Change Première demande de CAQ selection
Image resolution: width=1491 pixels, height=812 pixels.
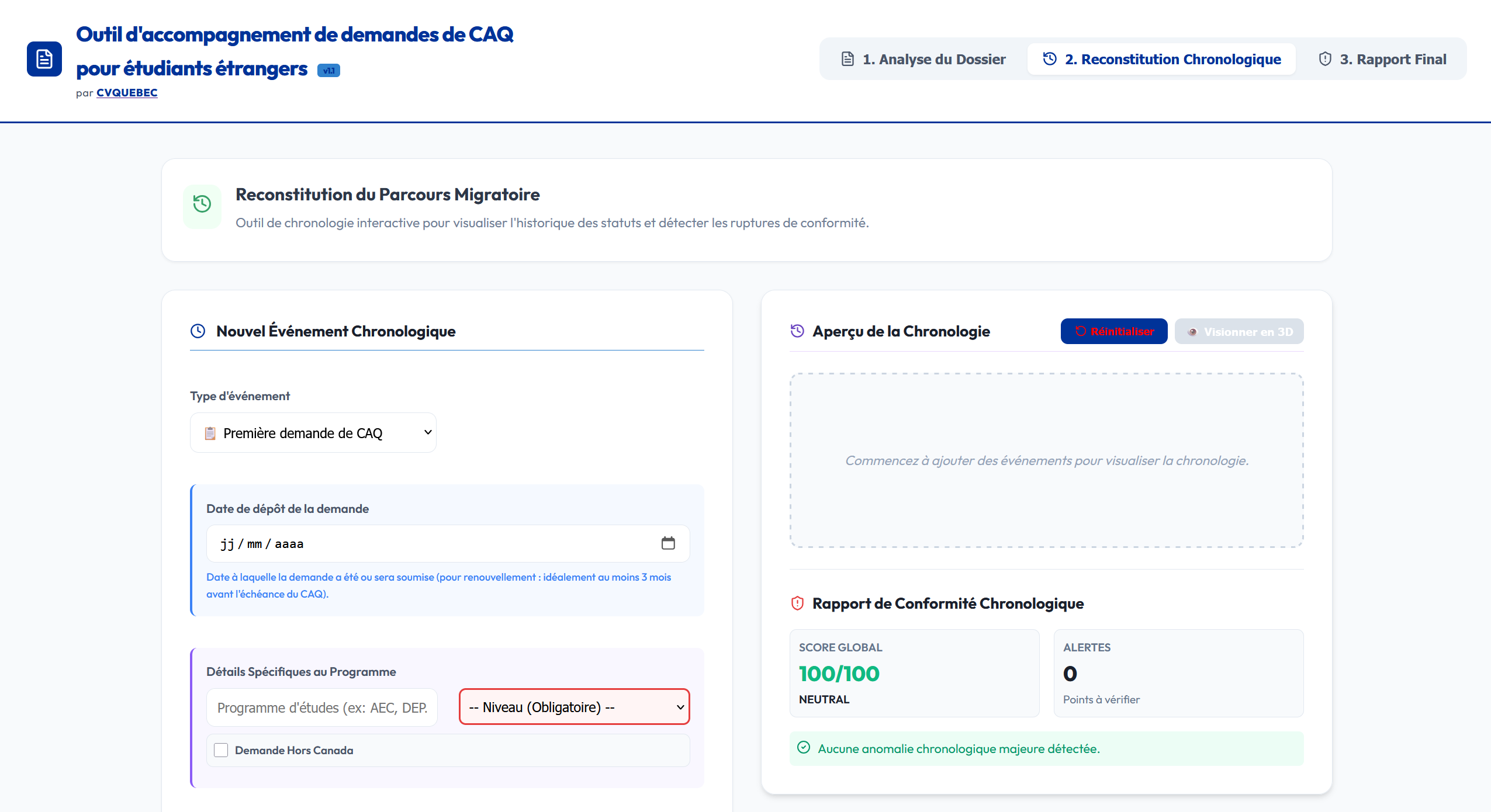pos(313,432)
